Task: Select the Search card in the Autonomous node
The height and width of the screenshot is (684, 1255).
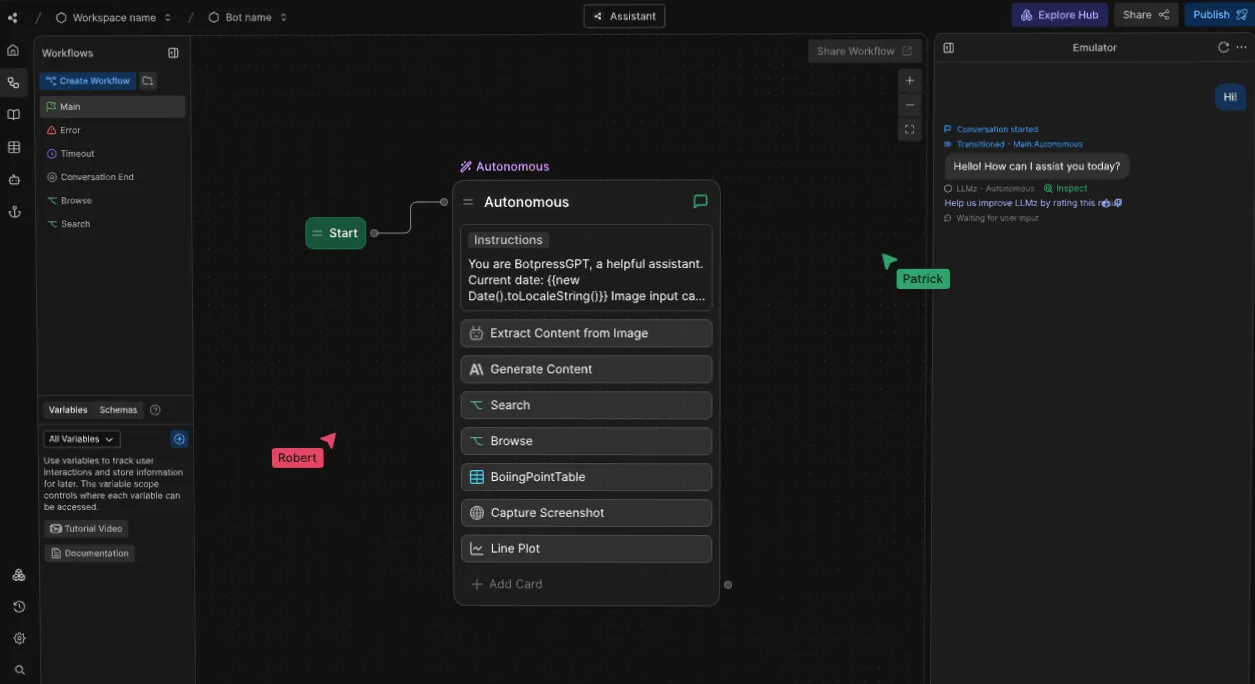Action: tap(586, 405)
